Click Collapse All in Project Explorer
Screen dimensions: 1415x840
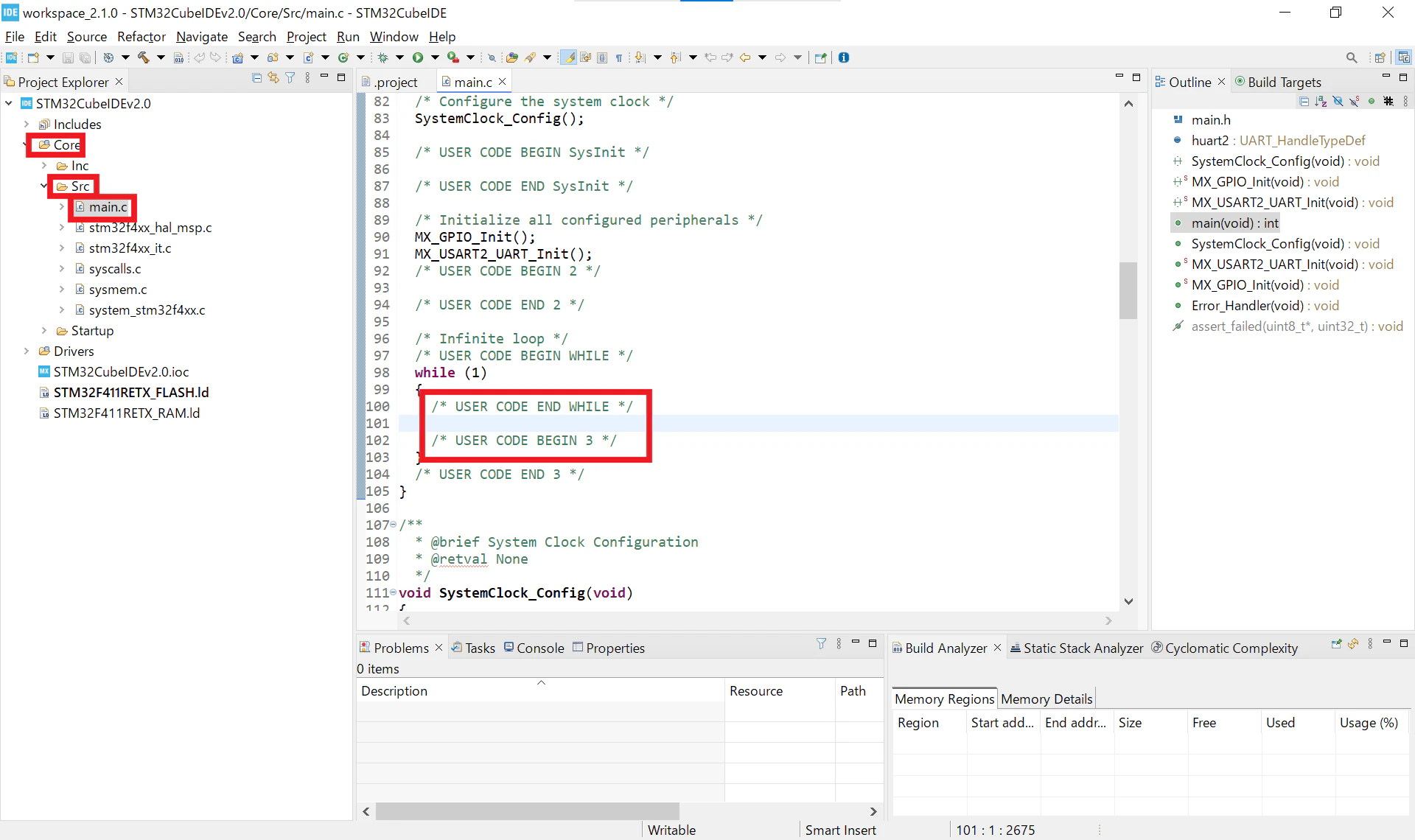click(256, 78)
